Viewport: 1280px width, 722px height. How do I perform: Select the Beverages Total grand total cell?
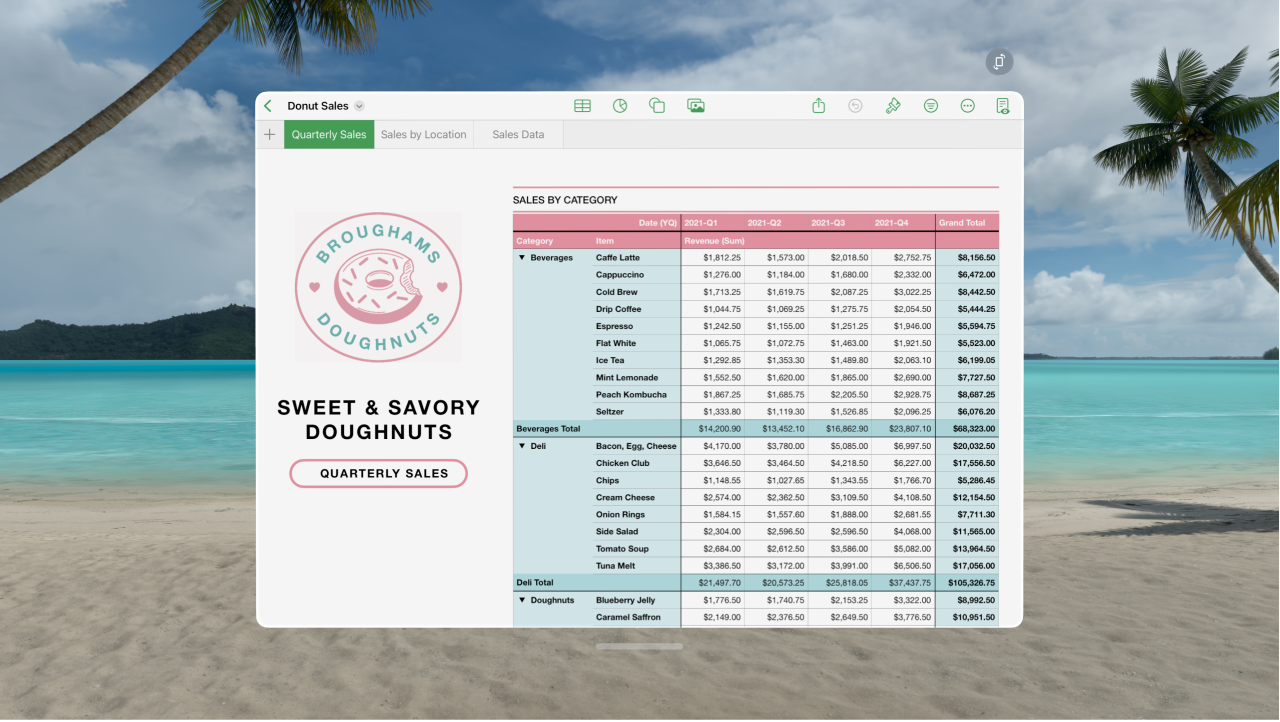click(x=966, y=428)
